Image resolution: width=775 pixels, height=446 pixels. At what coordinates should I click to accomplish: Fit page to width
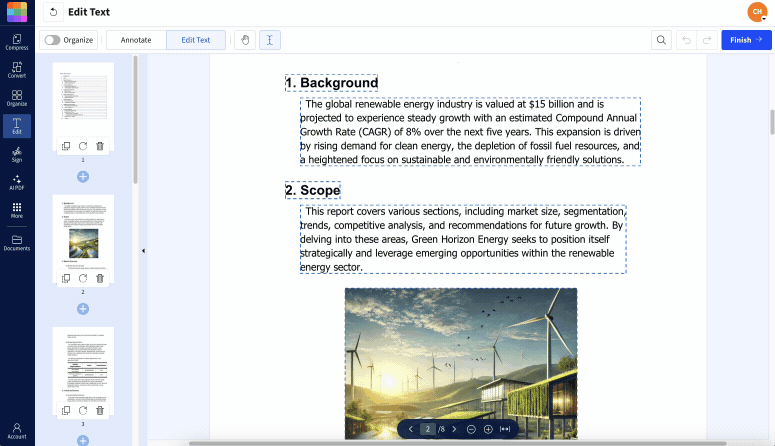pyautogui.click(x=505, y=429)
